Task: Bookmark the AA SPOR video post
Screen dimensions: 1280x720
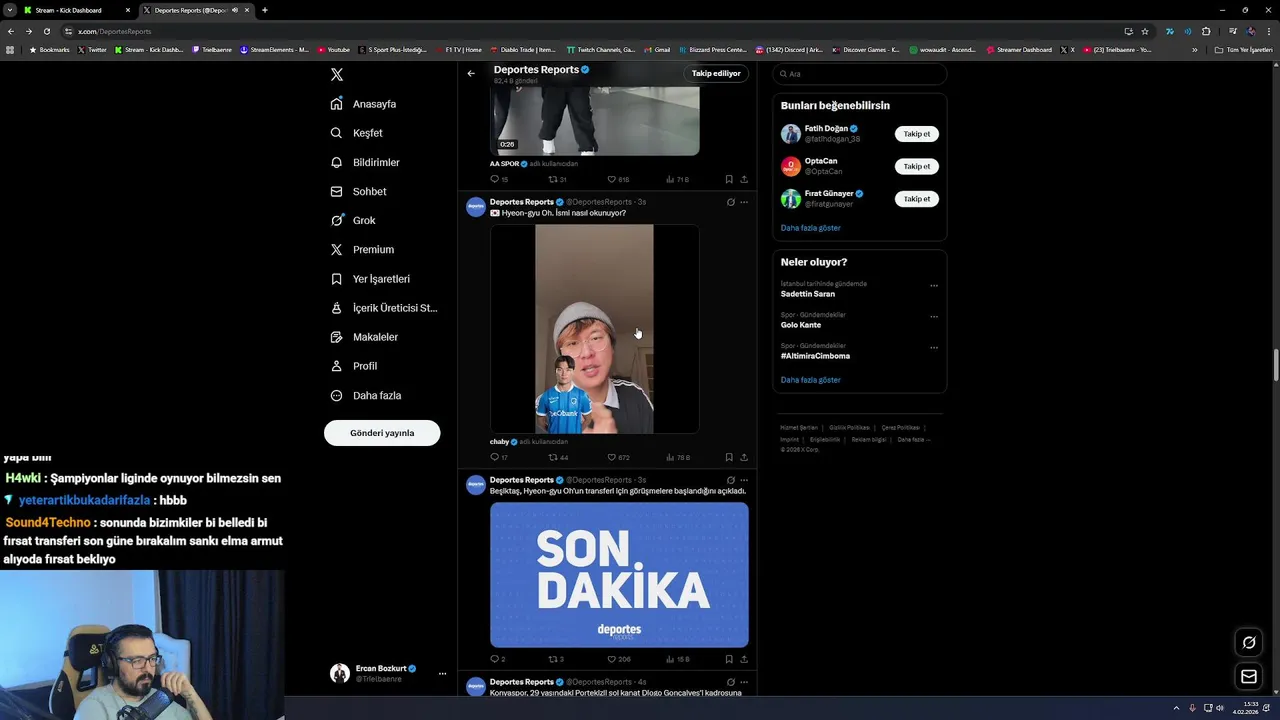Action: [x=729, y=179]
